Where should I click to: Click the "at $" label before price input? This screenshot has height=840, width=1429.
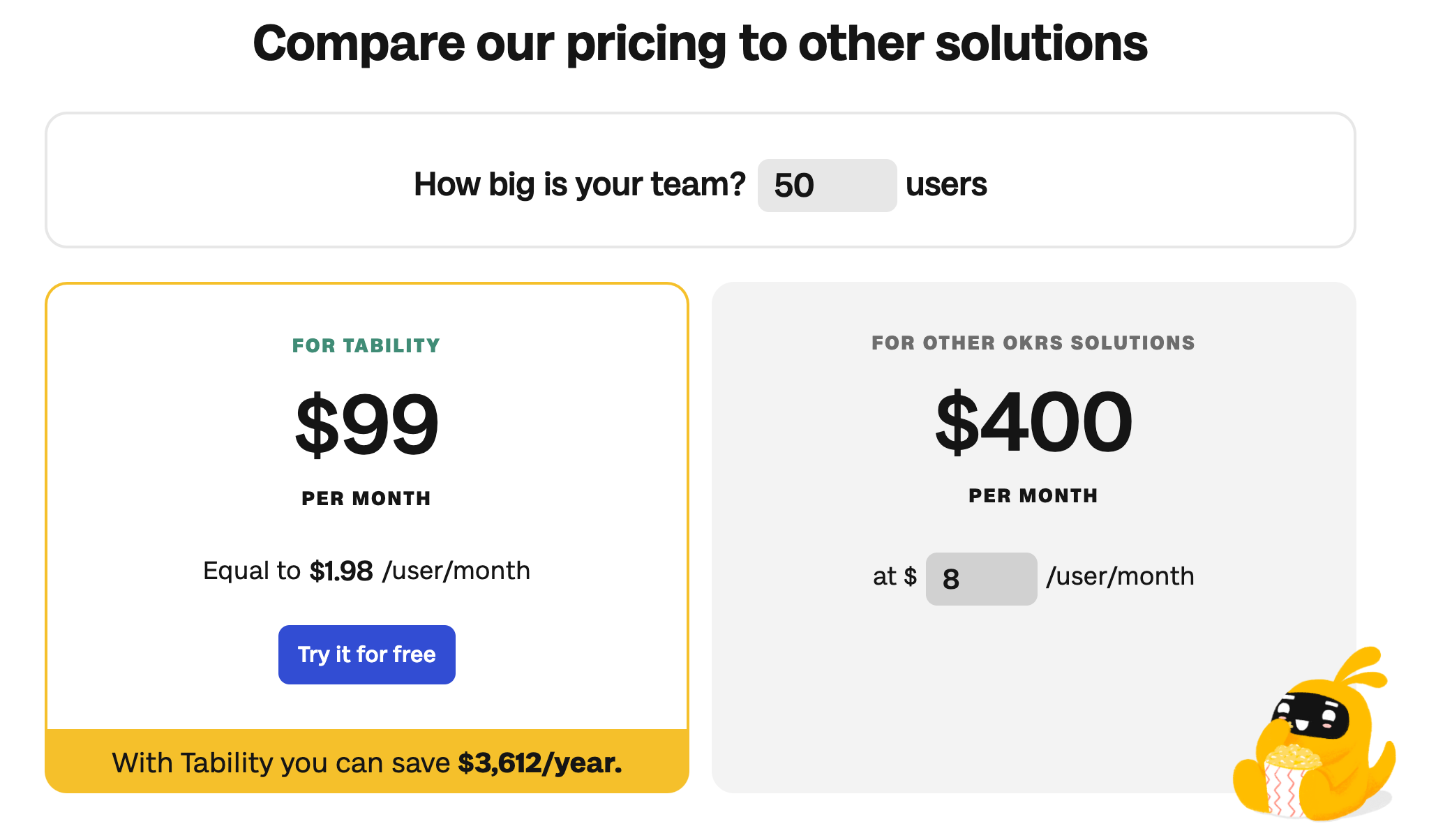895,576
